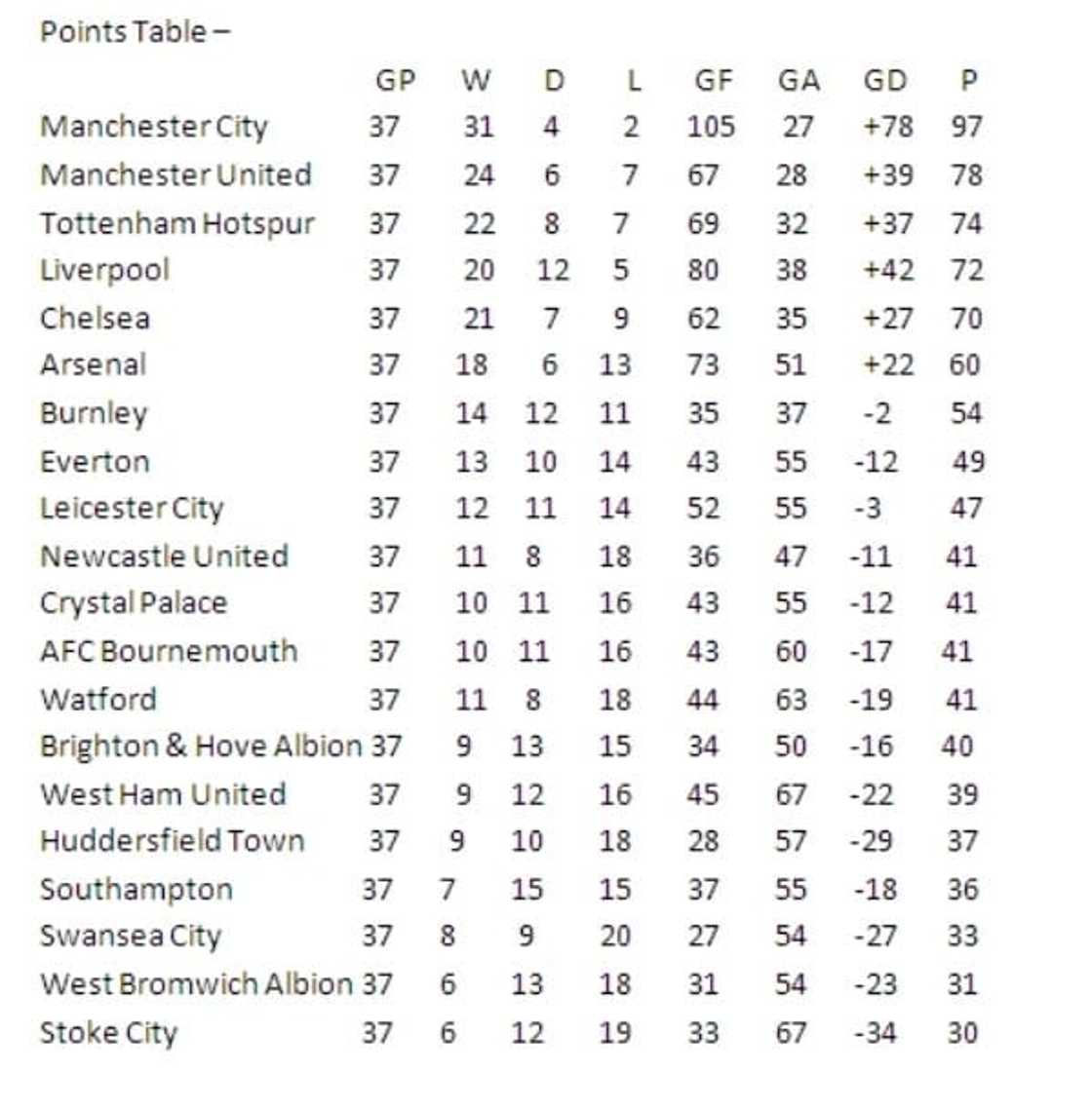The width and height of the screenshot is (1092, 1112).
Task: Click the Liverpool team name
Action: tap(104, 270)
